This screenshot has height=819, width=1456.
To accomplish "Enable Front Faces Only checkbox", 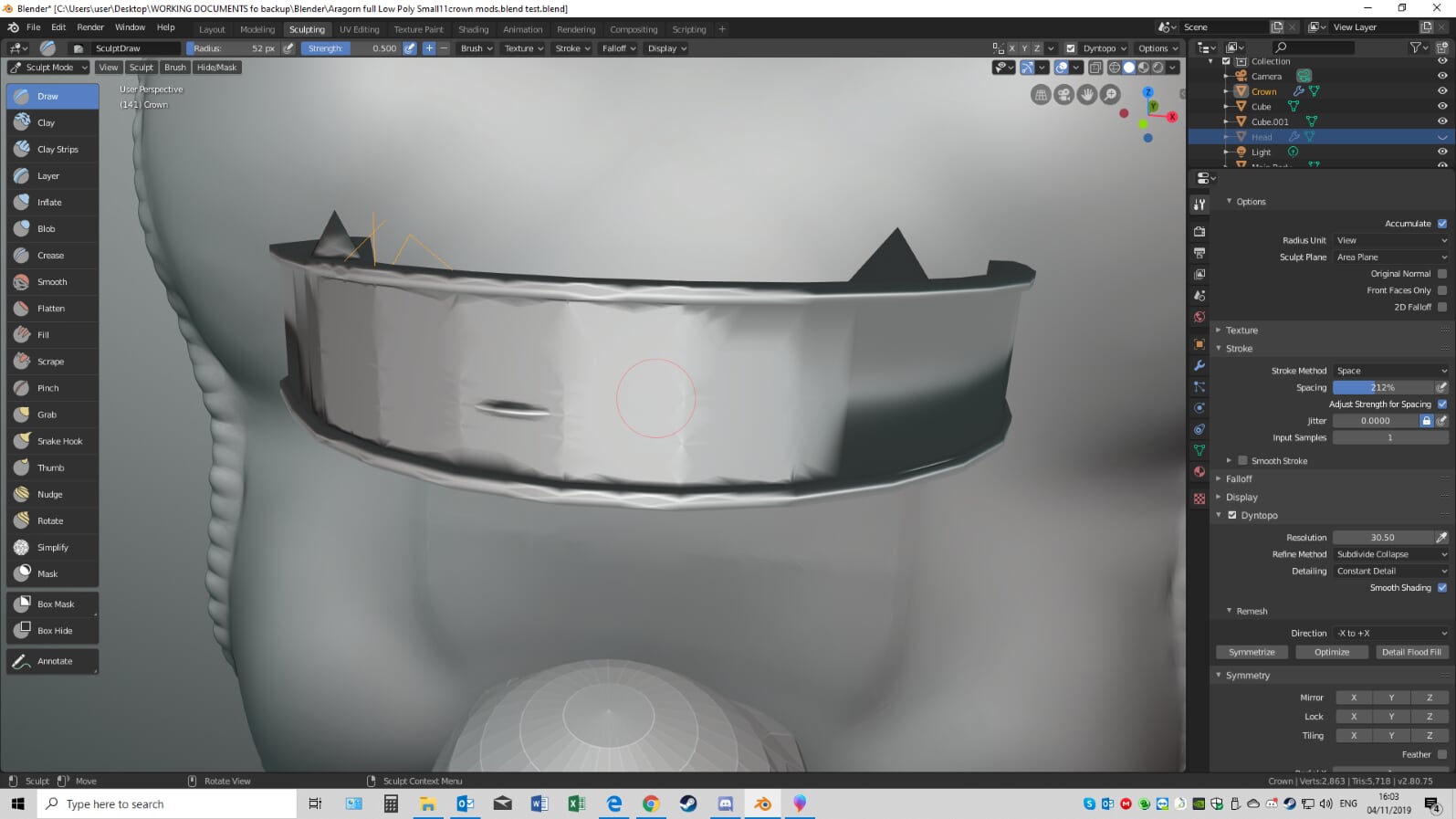I will pos(1442,289).
